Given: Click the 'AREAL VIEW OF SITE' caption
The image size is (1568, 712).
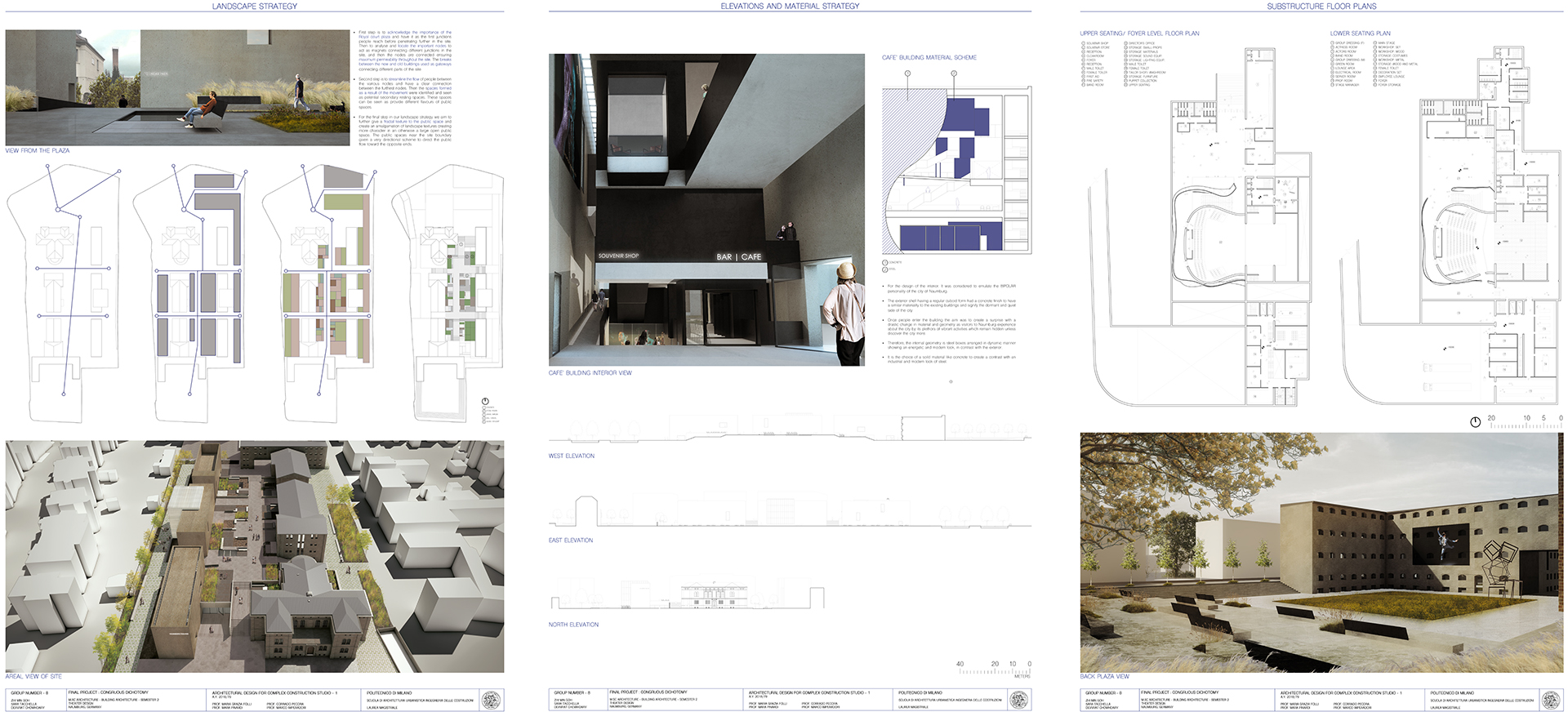Looking at the screenshot, I should [33, 677].
